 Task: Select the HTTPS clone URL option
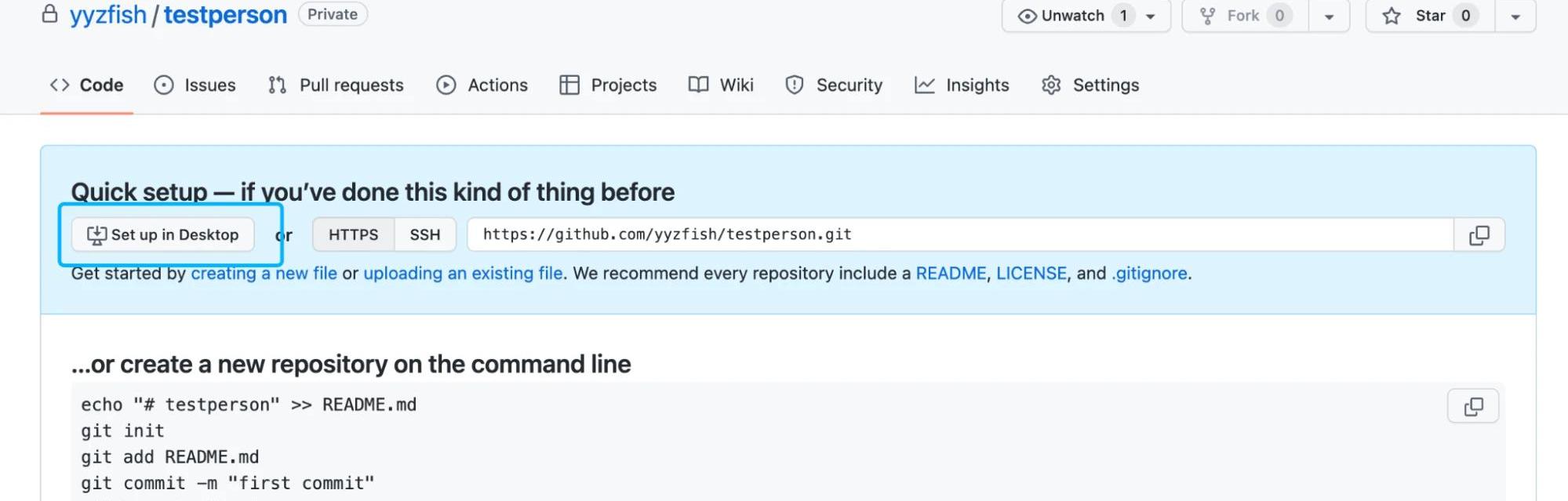pyautogui.click(x=353, y=234)
